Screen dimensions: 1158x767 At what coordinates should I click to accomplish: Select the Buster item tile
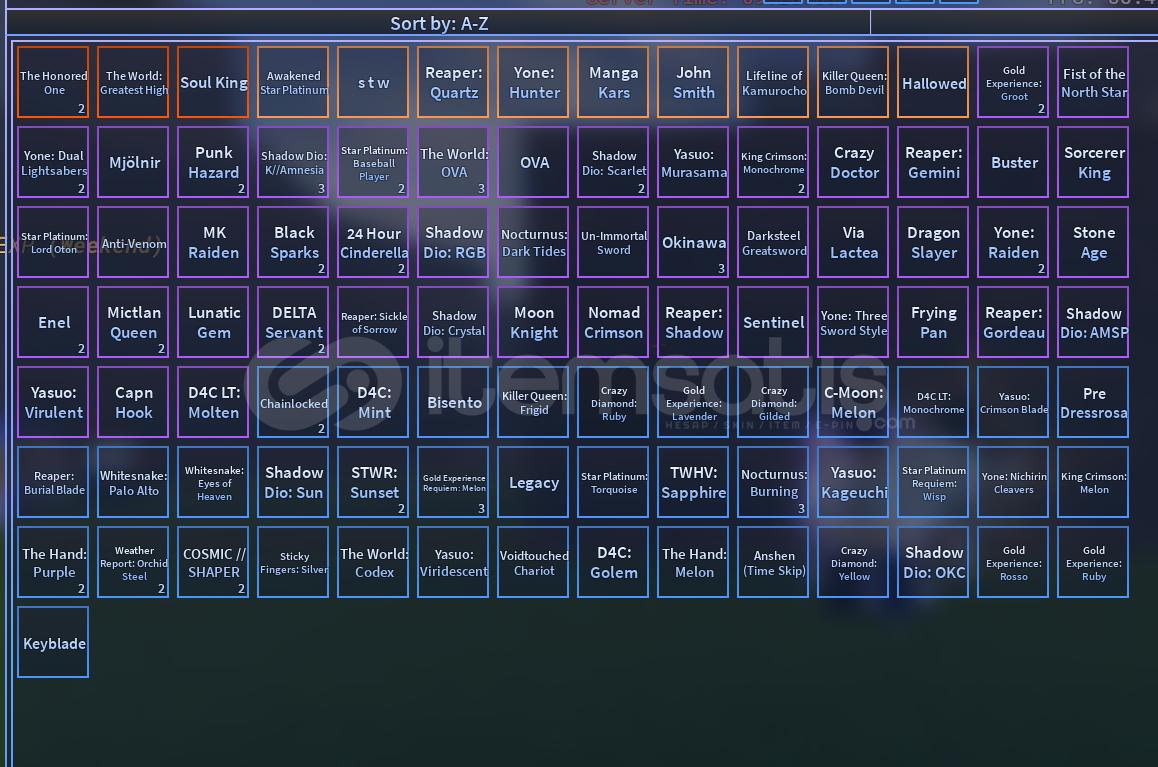point(1013,162)
